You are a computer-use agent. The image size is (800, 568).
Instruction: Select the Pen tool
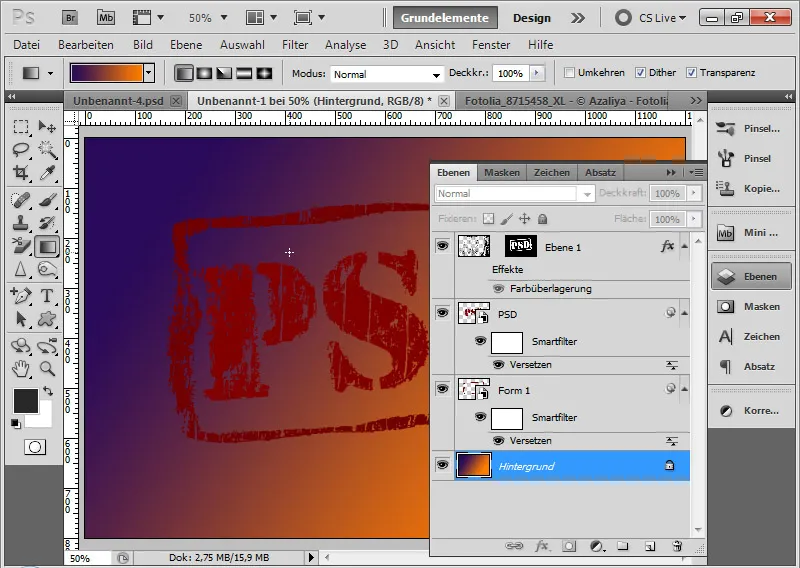pos(20,295)
